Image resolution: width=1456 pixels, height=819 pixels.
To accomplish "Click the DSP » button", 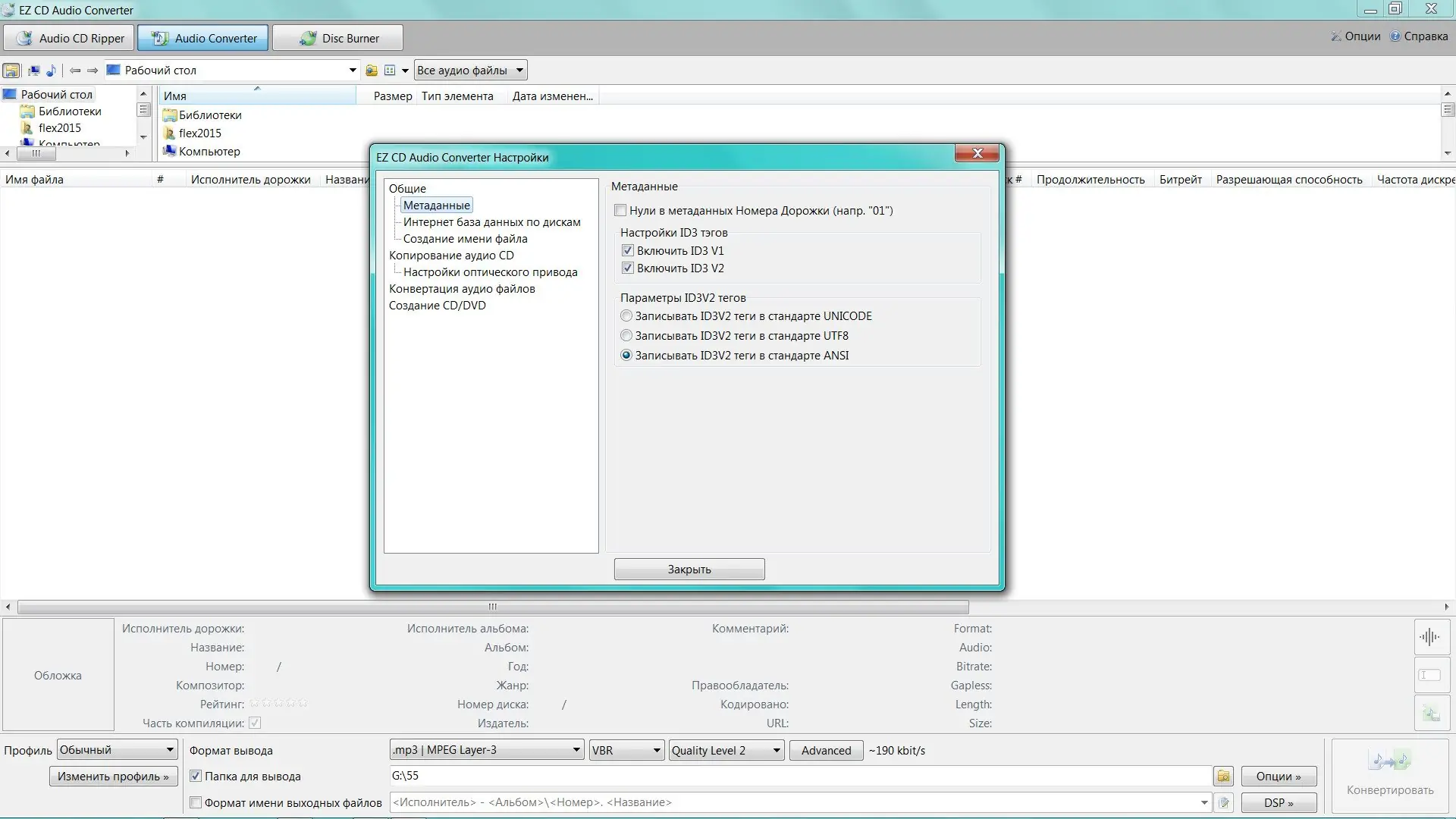I will click(1279, 802).
